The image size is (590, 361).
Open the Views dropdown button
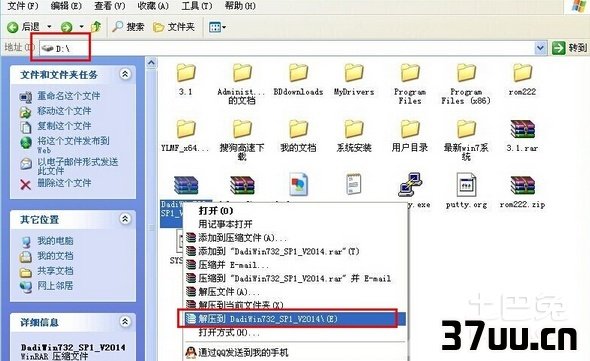(x=217, y=27)
